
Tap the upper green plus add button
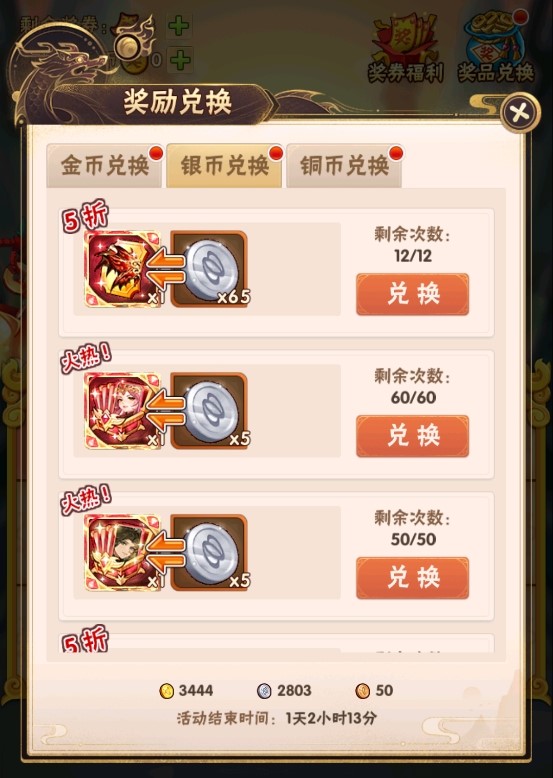(x=179, y=25)
